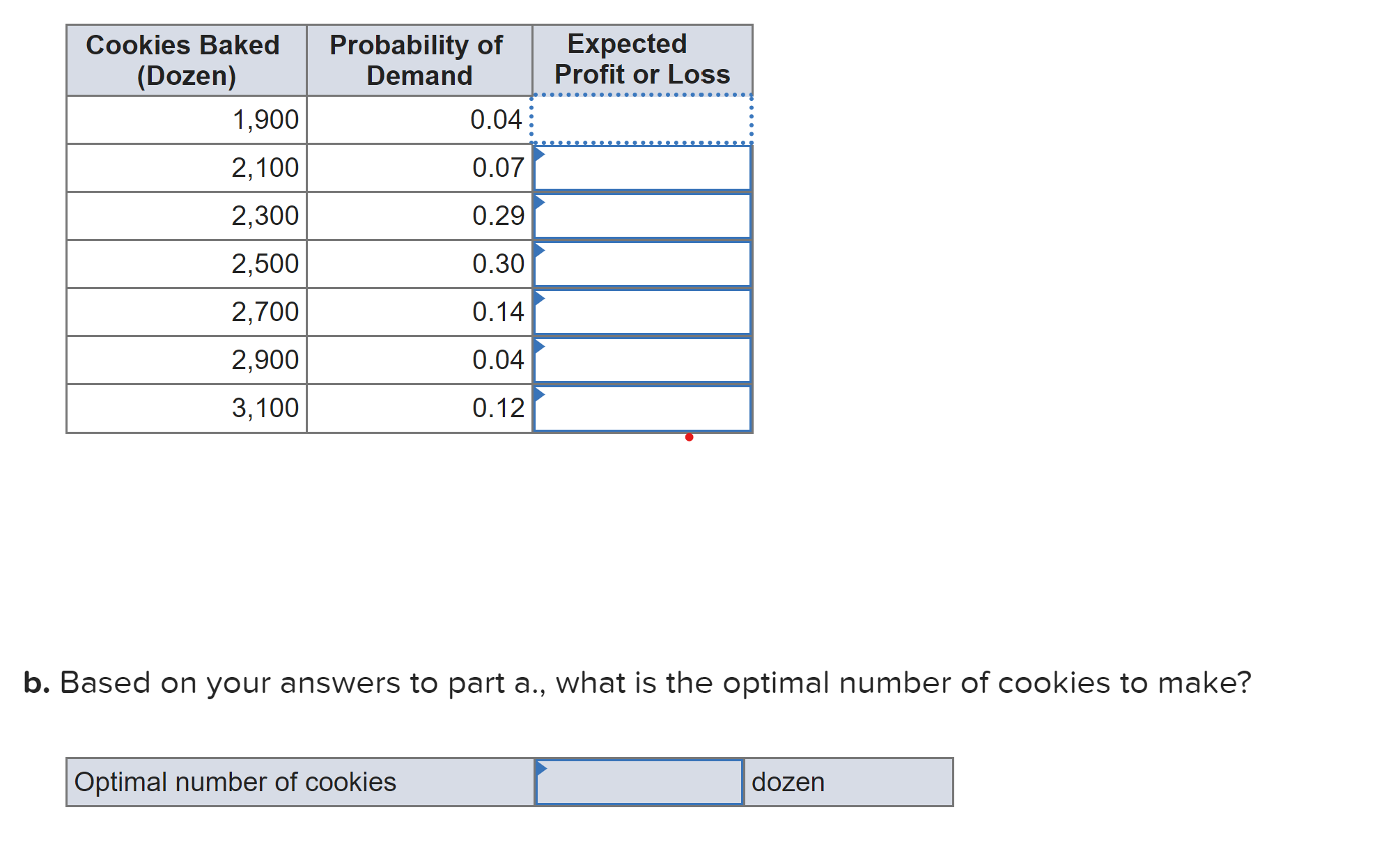Click the Expected Profit or Loss header

click(641, 59)
